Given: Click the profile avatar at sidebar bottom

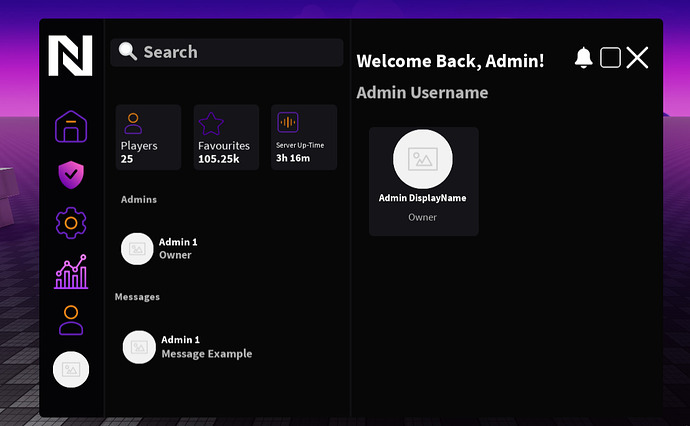Looking at the screenshot, I should click(71, 369).
